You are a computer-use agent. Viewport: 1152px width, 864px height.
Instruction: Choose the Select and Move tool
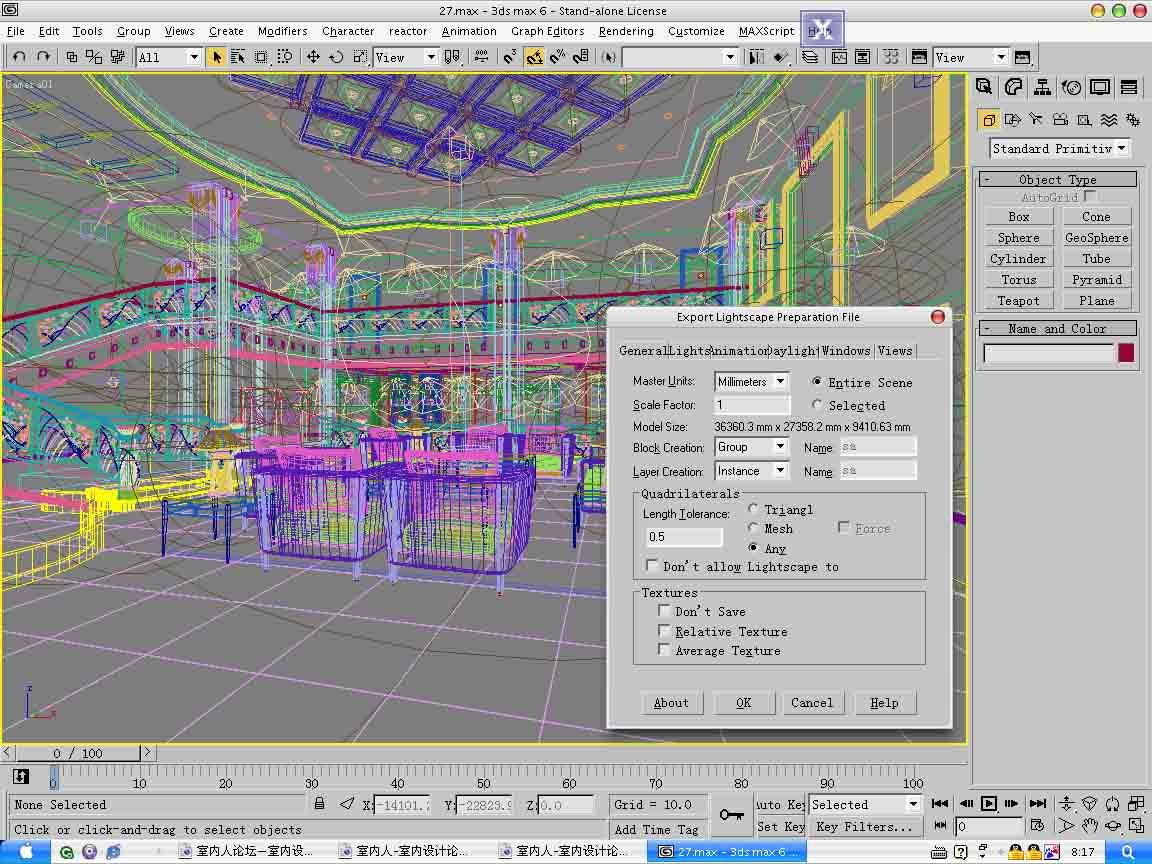point(313,57)
